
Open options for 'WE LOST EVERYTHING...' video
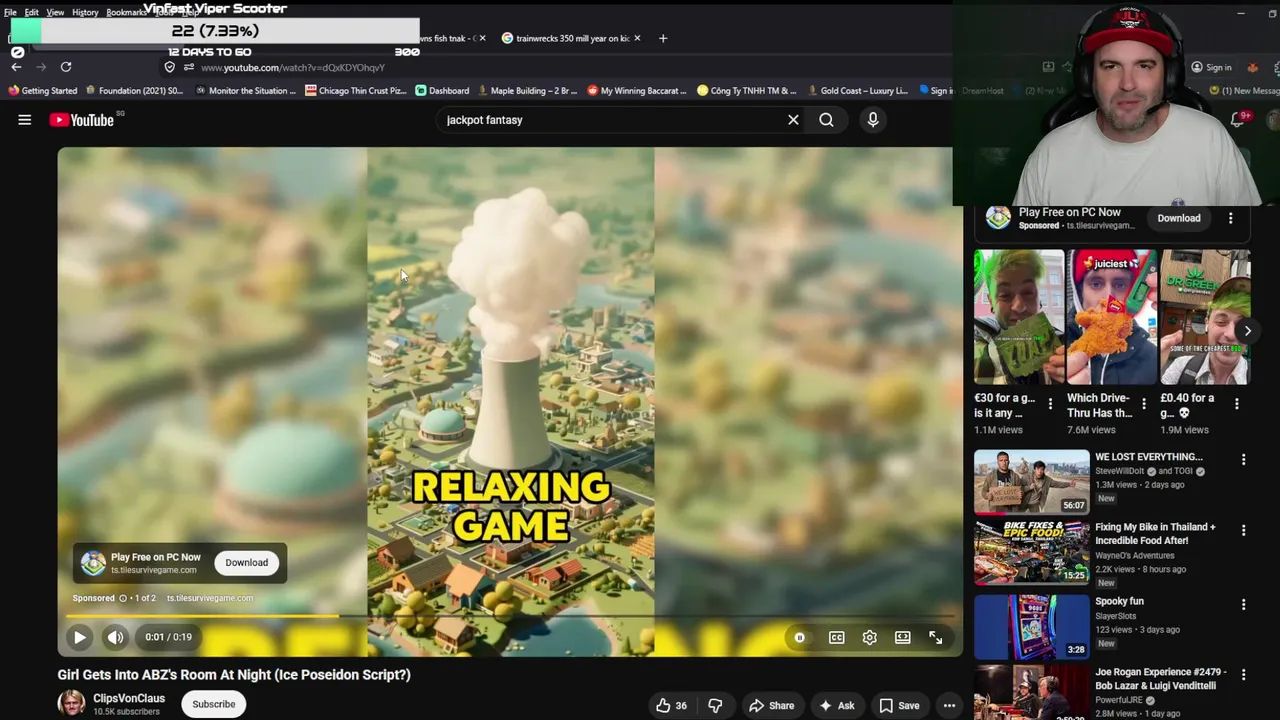tap(1244, 460)
